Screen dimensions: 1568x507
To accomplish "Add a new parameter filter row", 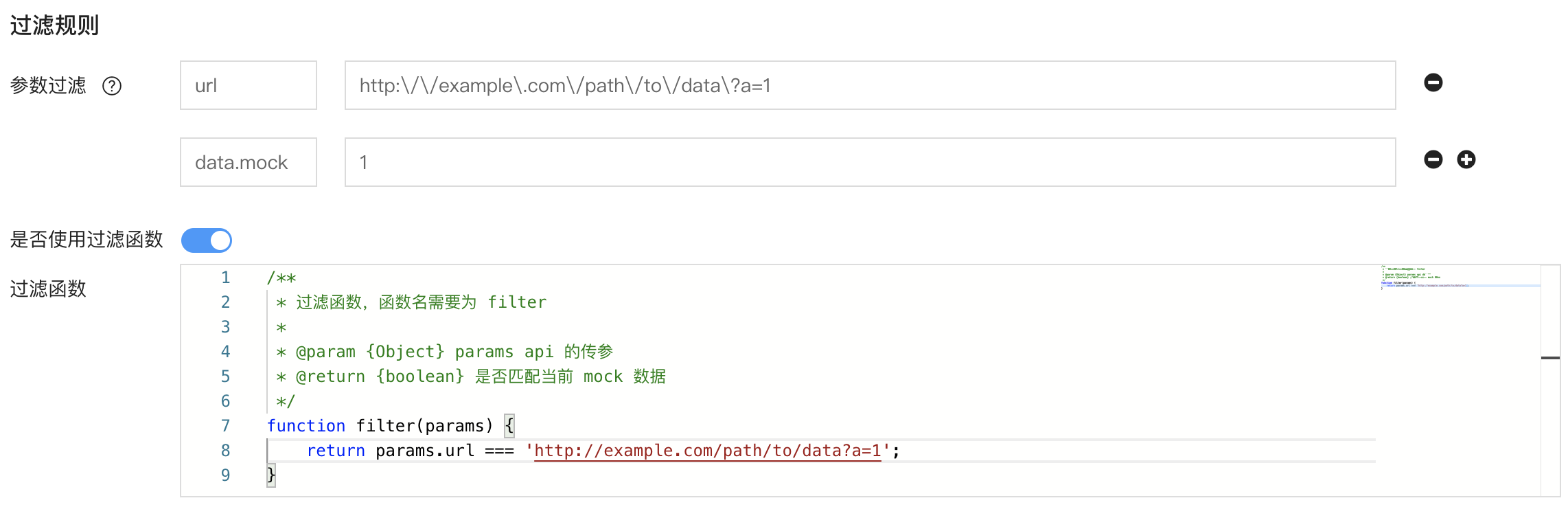I will tap(1466, 159).
